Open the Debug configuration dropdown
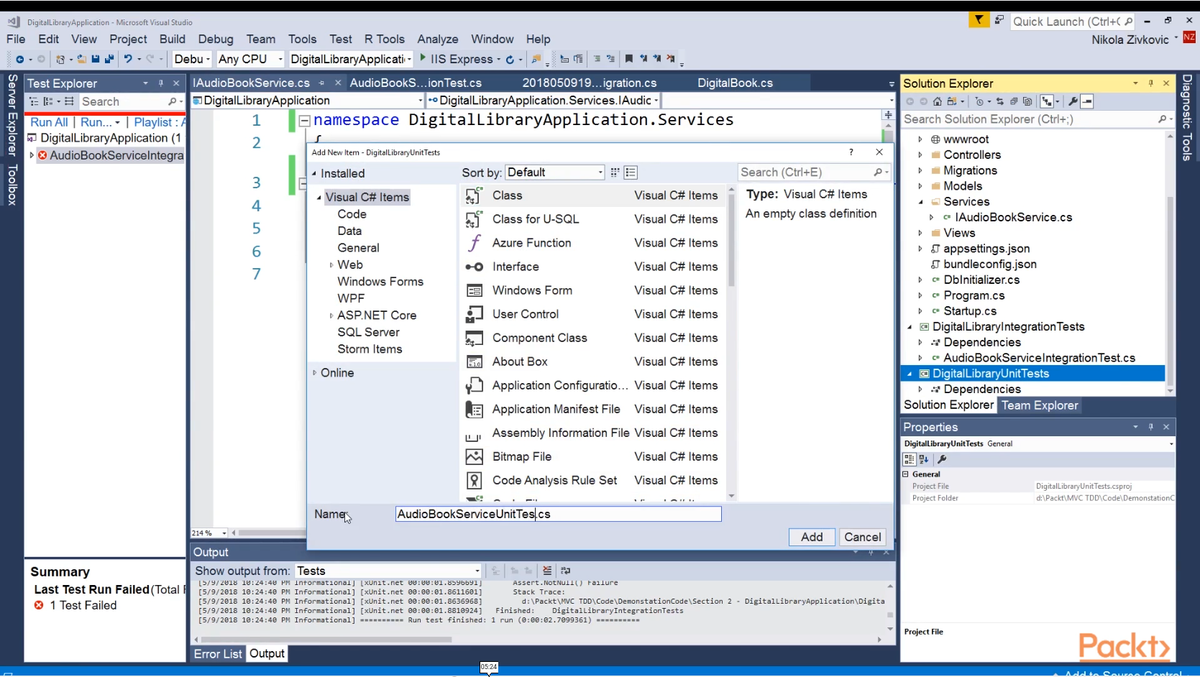 pyautogui.click(x=192, y=59)
